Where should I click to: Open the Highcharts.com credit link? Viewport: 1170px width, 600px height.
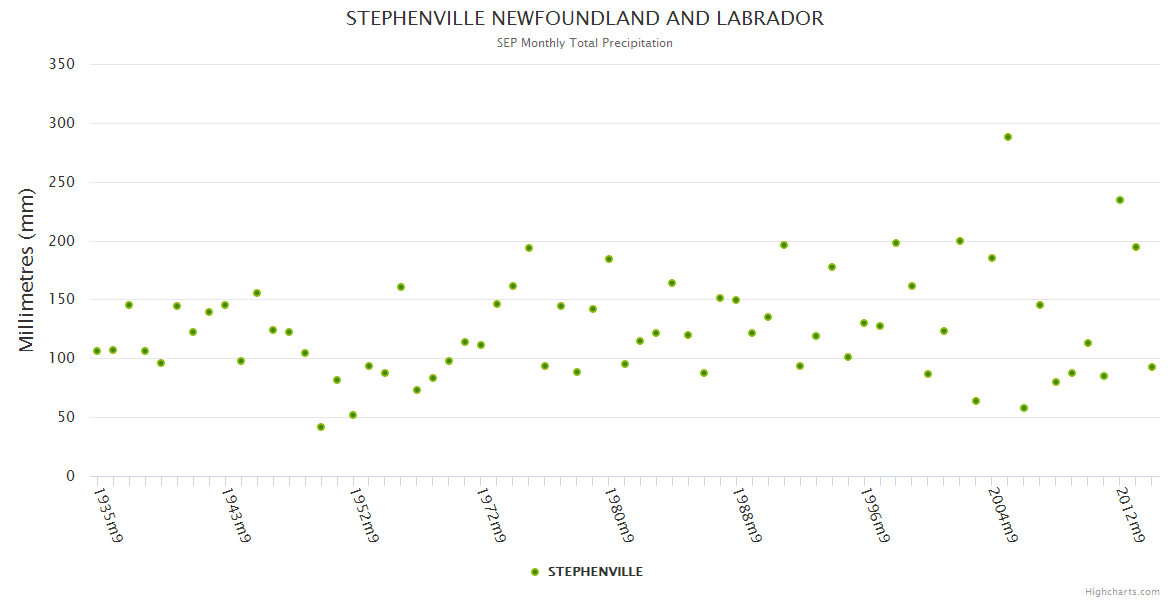tap(1122, 591)
